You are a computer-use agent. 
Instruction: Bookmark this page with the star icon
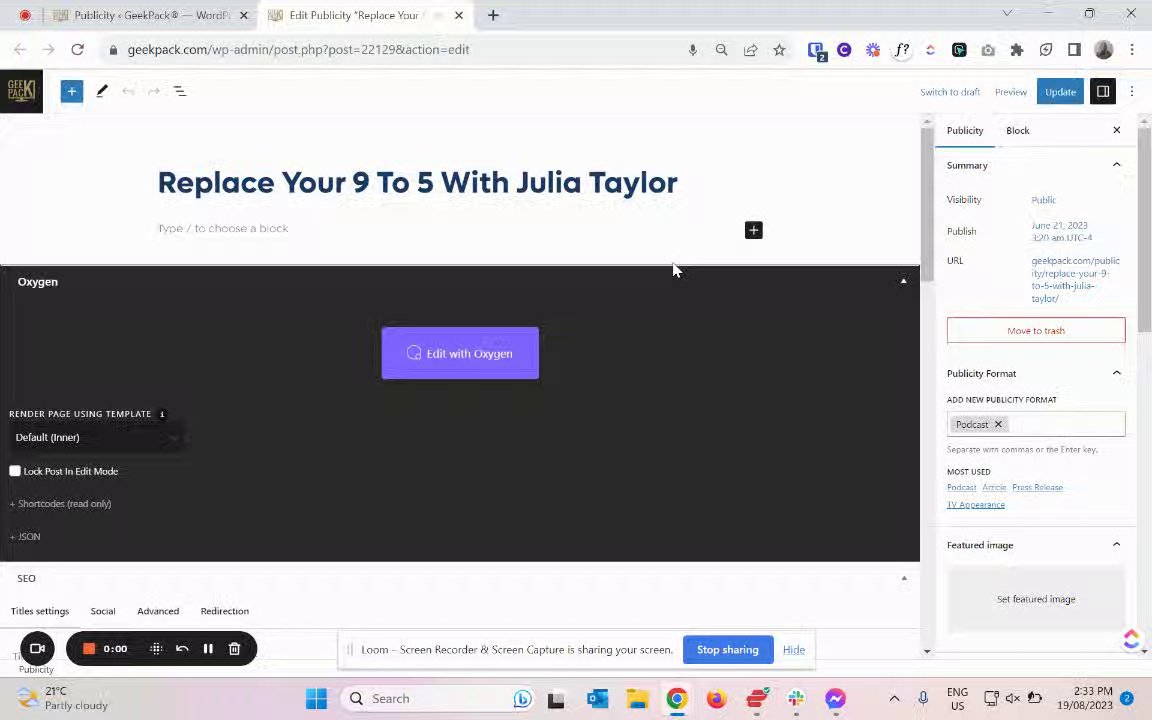[779, 50]
